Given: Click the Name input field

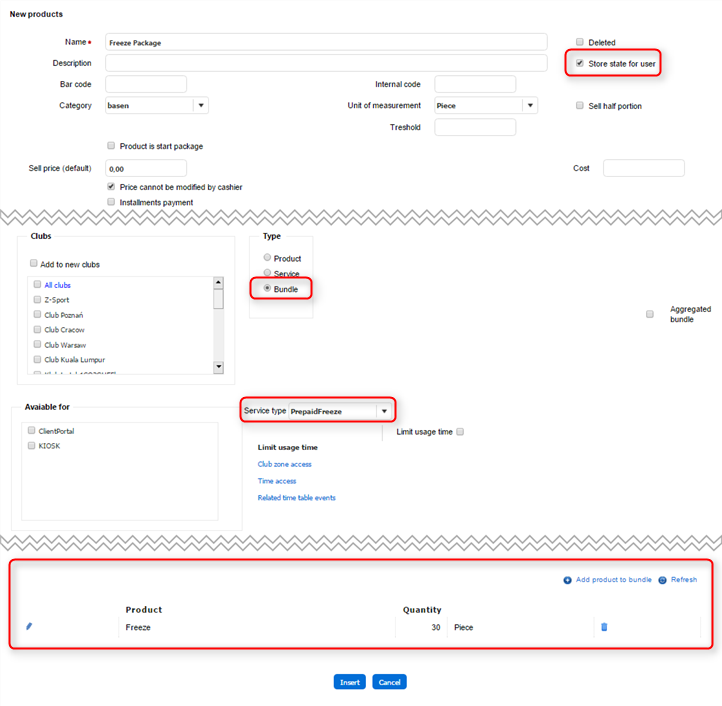Looking at the screenshot, I should click(326, 42).
